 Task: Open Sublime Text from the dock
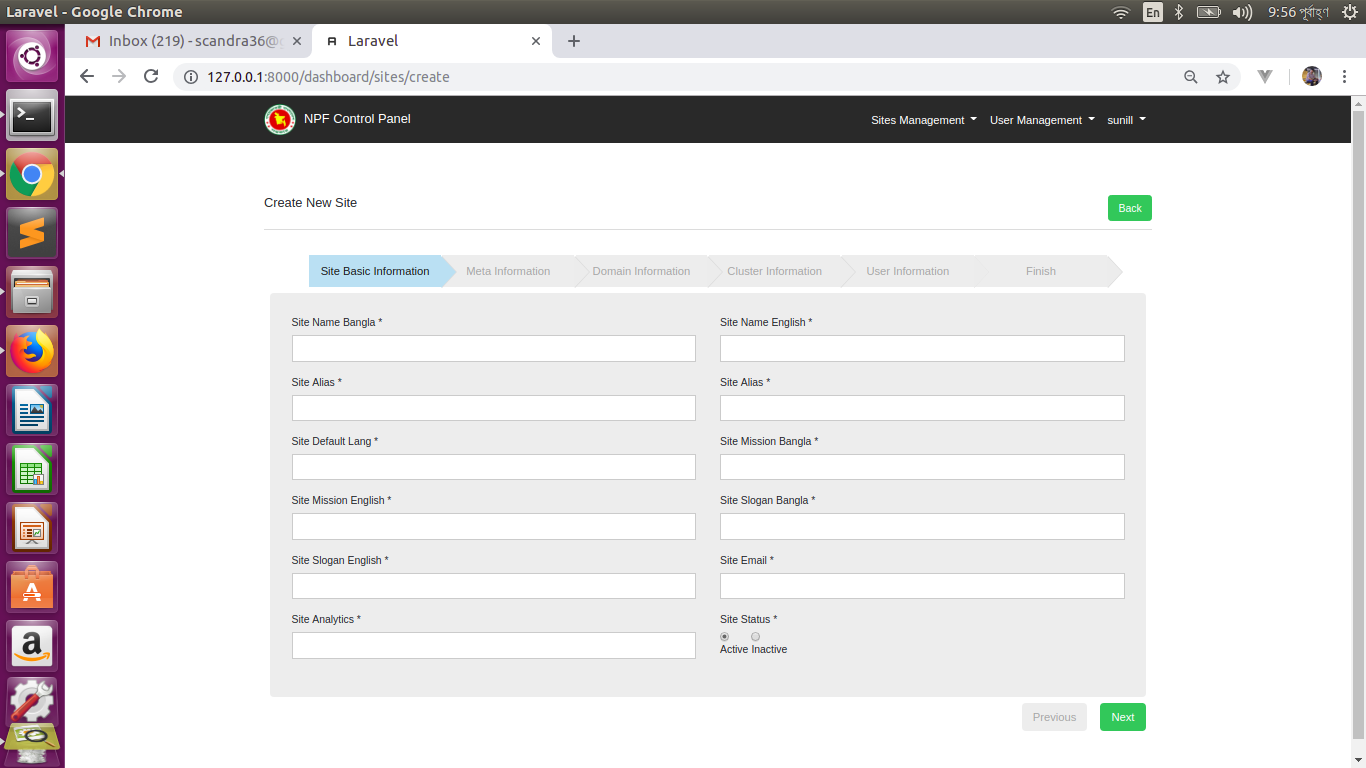pyautogui.click(x=32, y=233)
